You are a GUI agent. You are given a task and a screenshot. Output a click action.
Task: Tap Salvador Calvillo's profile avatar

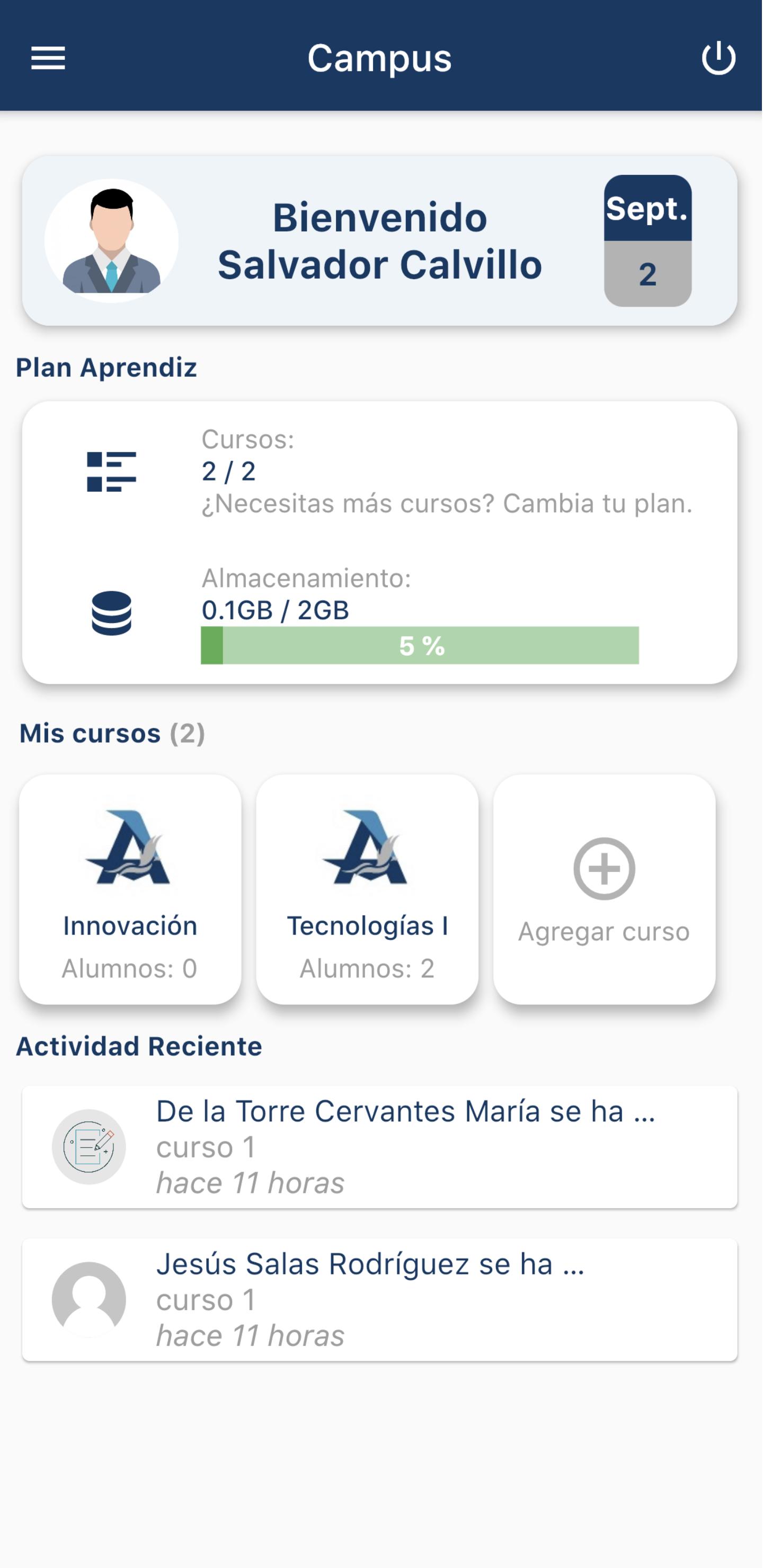[111, 241]
